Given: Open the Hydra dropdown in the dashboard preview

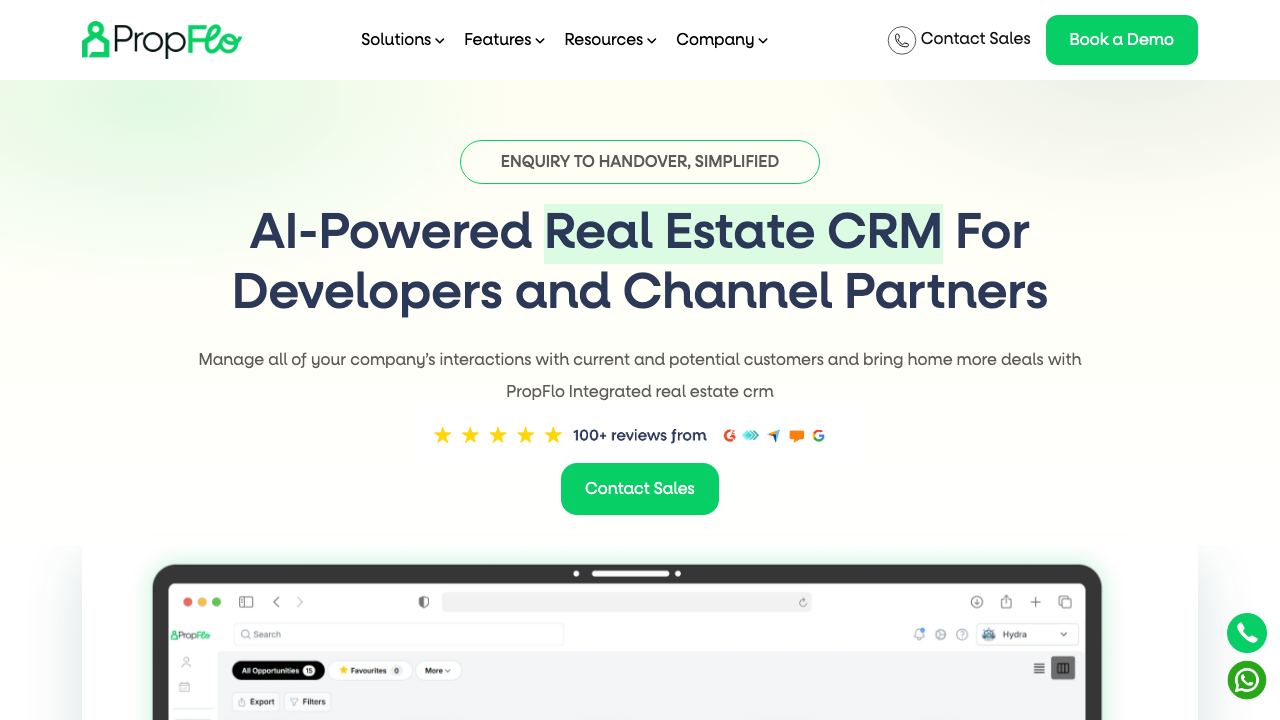Looking at the screenshot, I should [1027, 634].
